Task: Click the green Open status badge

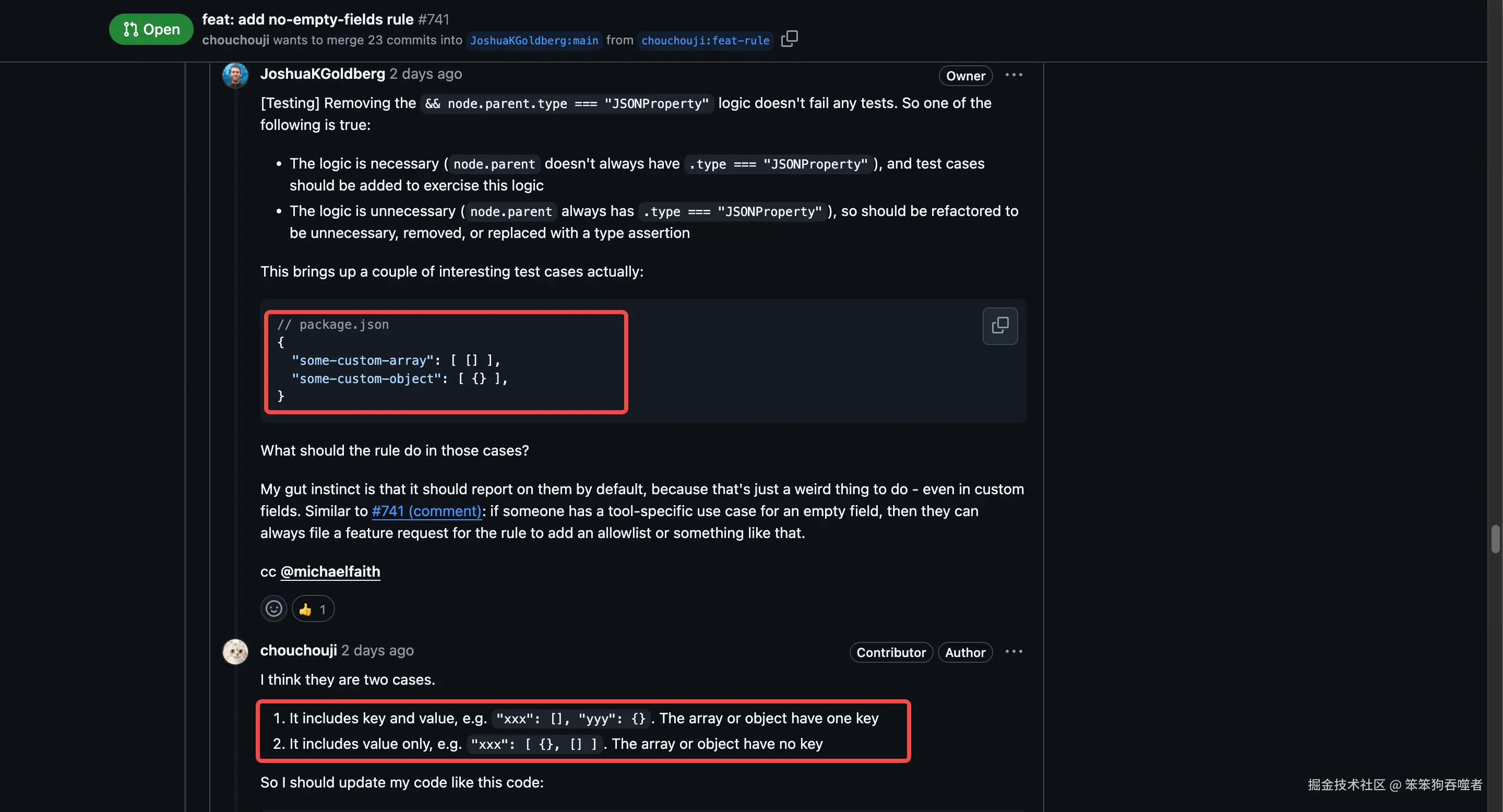Action: [151, 29]
